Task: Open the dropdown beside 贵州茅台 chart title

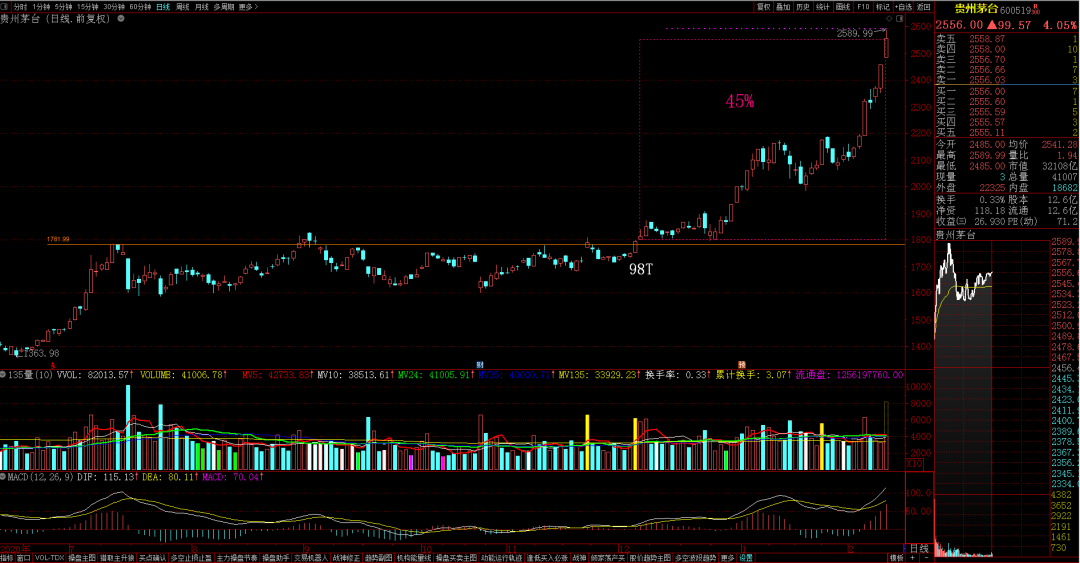Action: click(x=121, y=19)
